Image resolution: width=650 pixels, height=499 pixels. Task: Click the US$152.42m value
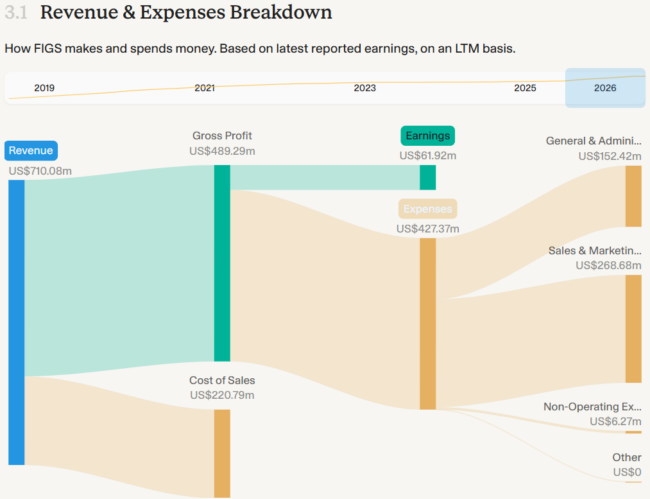610,156
